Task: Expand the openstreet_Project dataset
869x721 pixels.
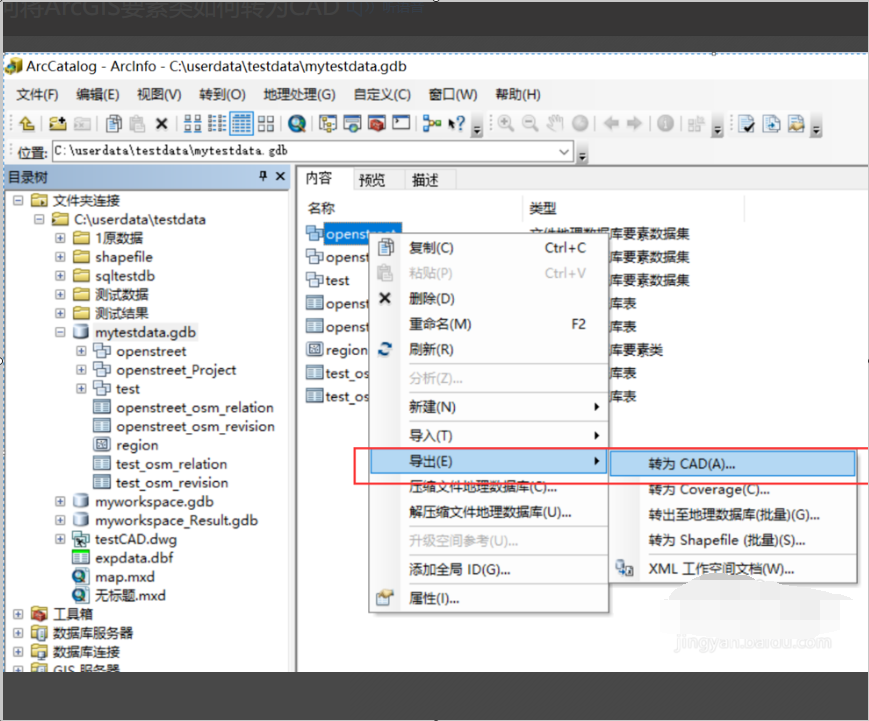Action: (x=81, y=370)
